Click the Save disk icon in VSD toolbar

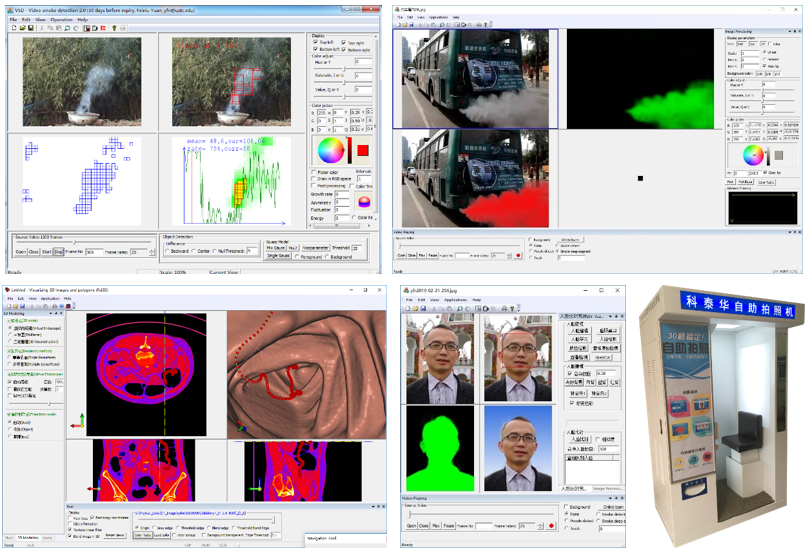(28, 28)
